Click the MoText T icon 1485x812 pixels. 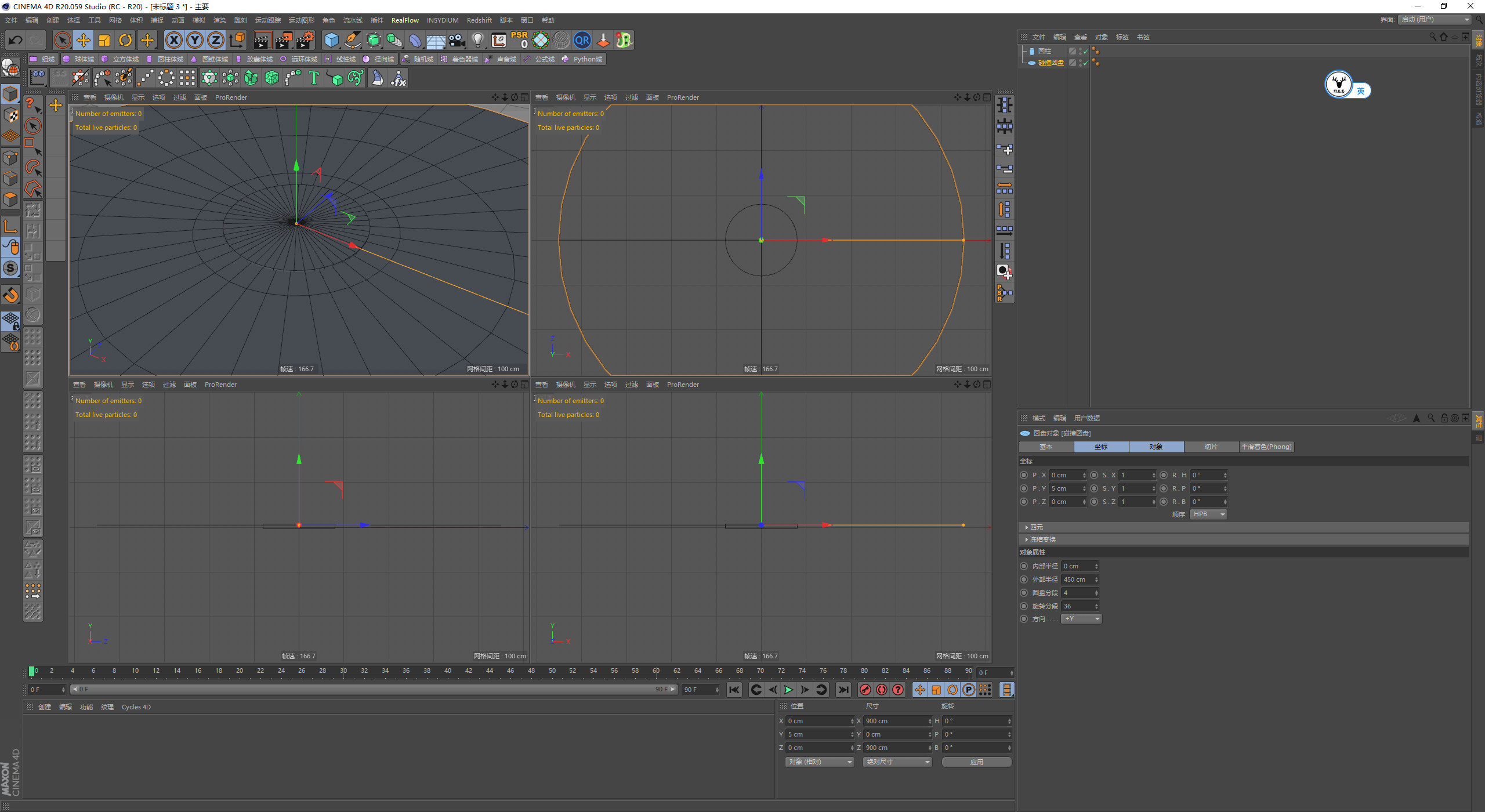313,78
